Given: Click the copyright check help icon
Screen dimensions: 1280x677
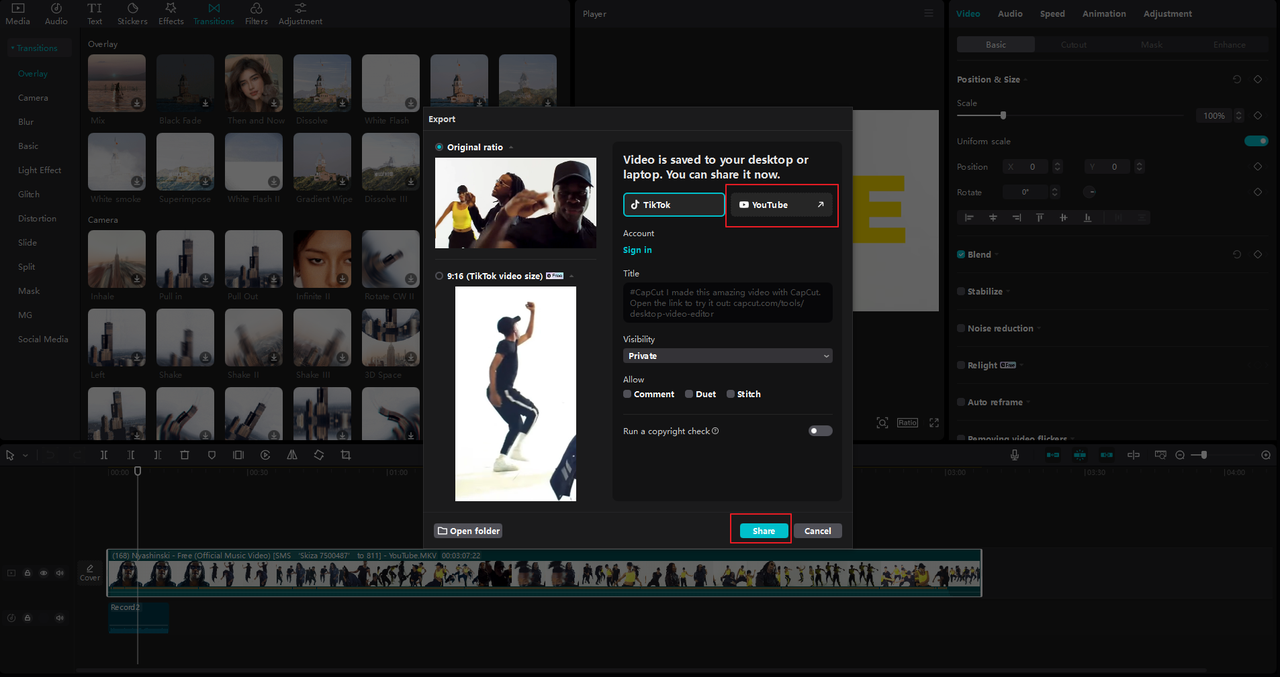Looking at the screenshot, I should pyautogui.click(x=715, y=431).
